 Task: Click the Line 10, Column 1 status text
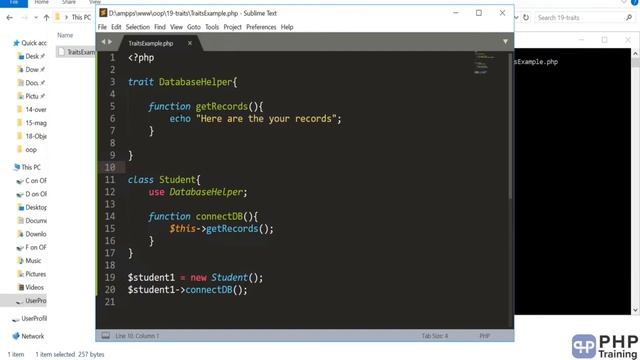[x=138, y=336]
